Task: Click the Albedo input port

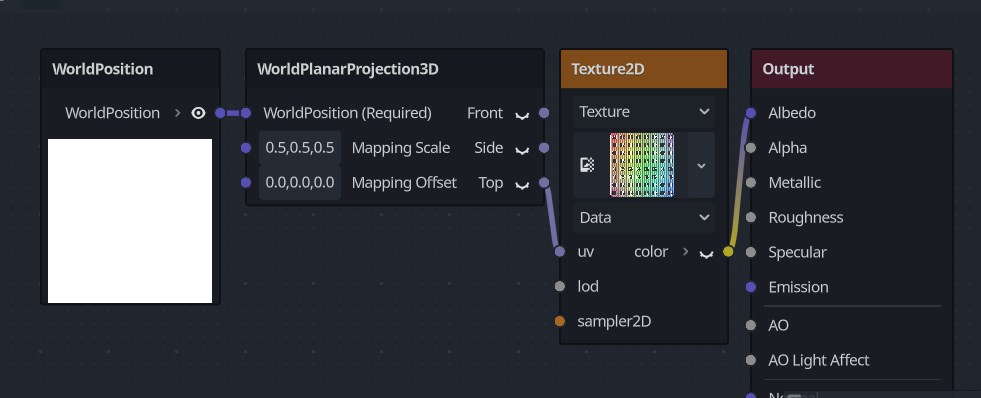Action: [751, 113]
